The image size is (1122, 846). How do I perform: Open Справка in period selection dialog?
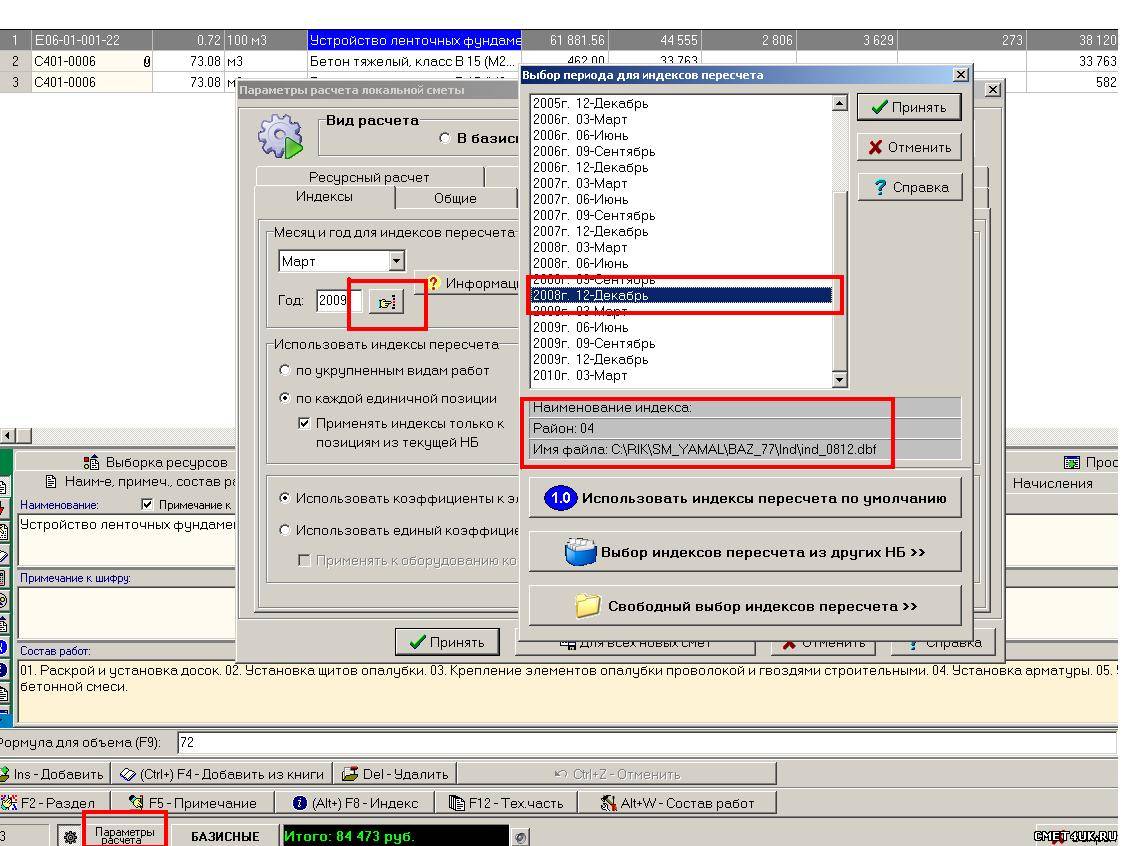coord(909,187)
